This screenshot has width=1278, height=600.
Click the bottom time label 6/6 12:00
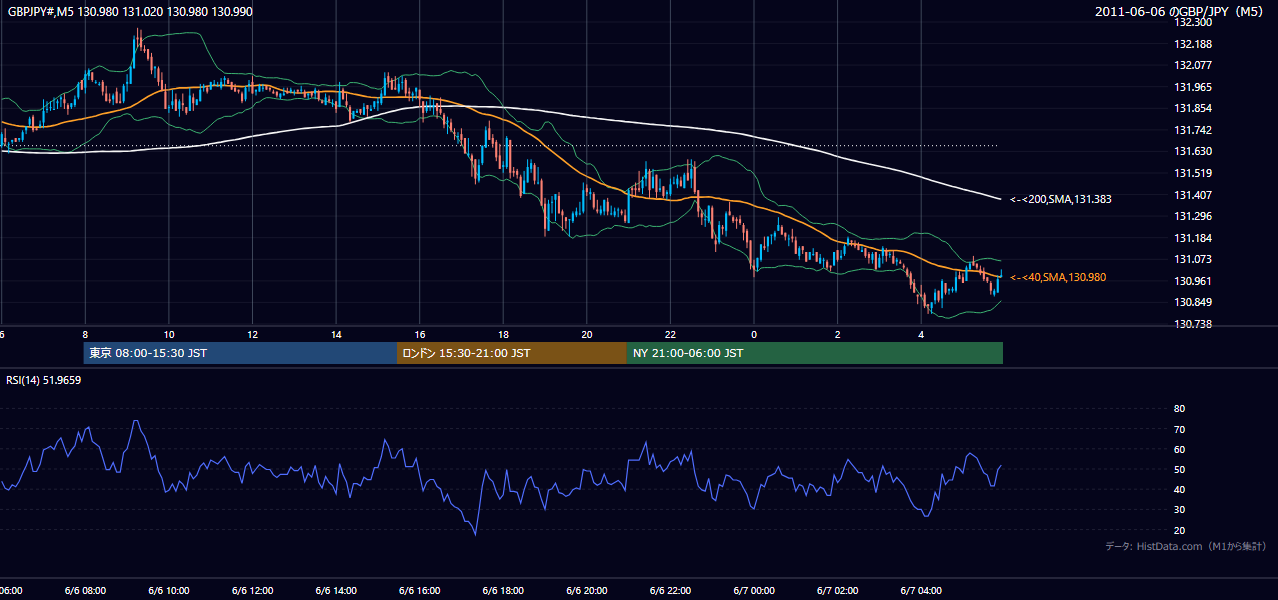252,591
